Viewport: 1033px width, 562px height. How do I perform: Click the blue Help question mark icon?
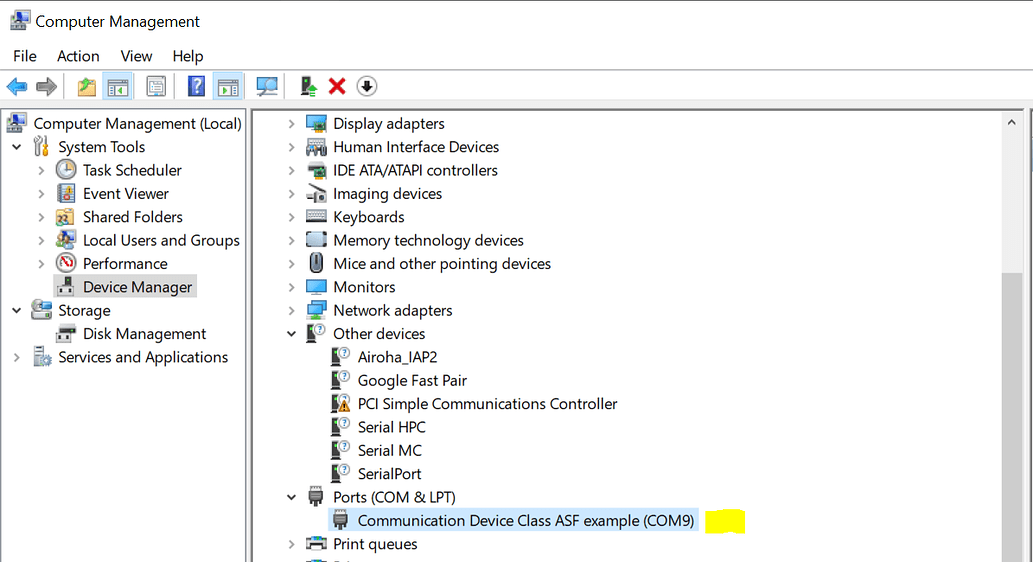[x=196, y=86]
